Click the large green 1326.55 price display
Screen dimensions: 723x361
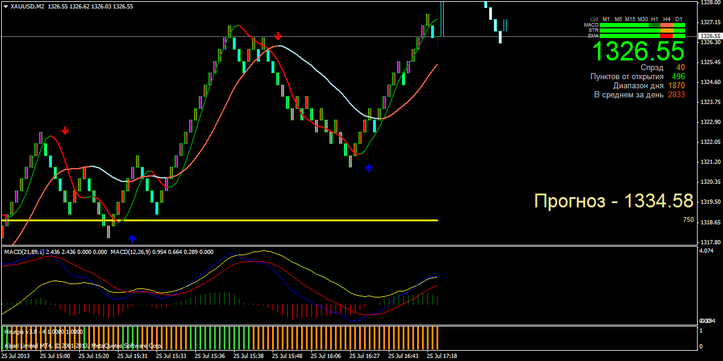(x=638, y=51)
